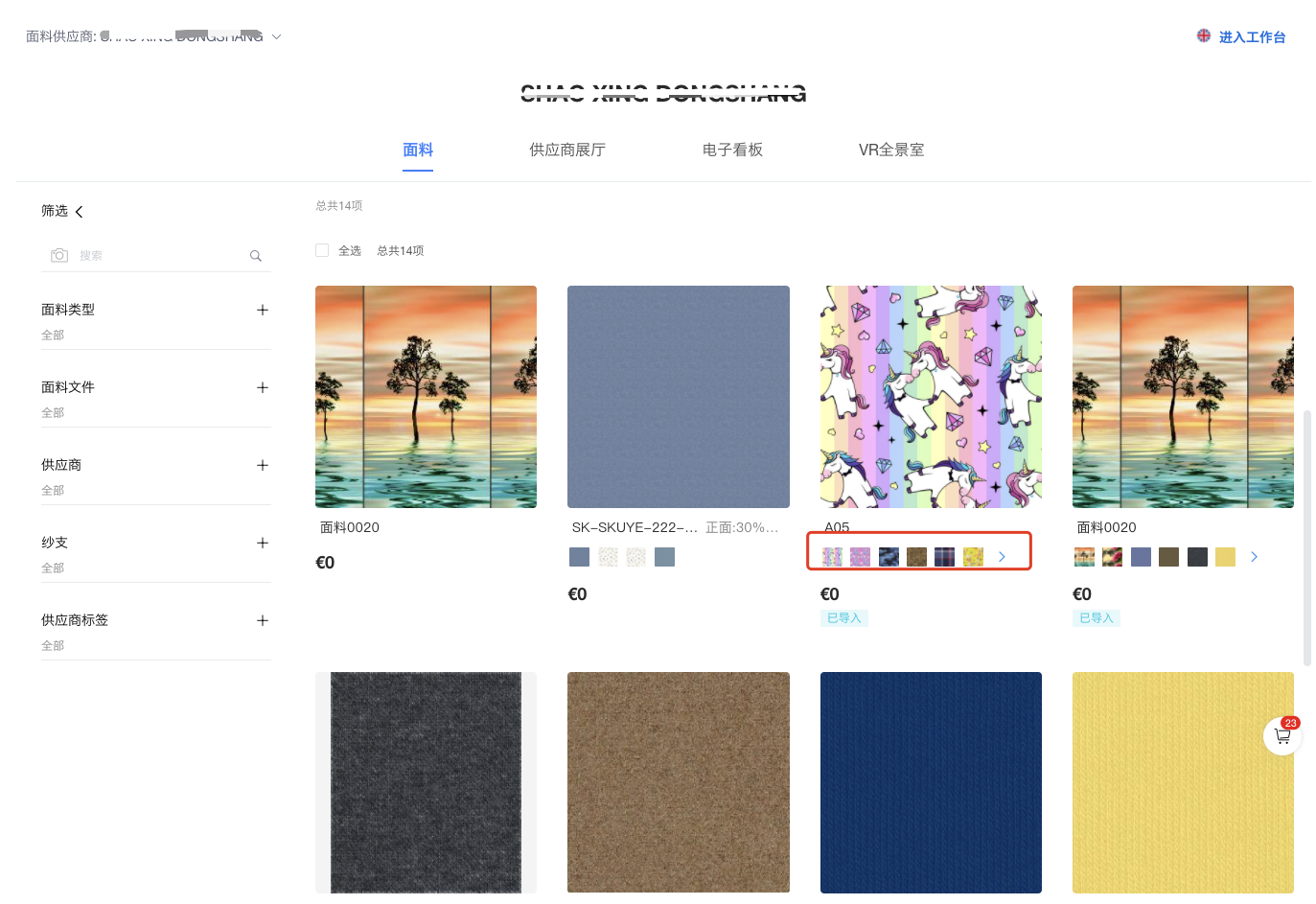The width and height of the screenshot is (1316, 904).
Task: Select the yellow swatch under 面料0020
Action: [x=1225, y=557]
